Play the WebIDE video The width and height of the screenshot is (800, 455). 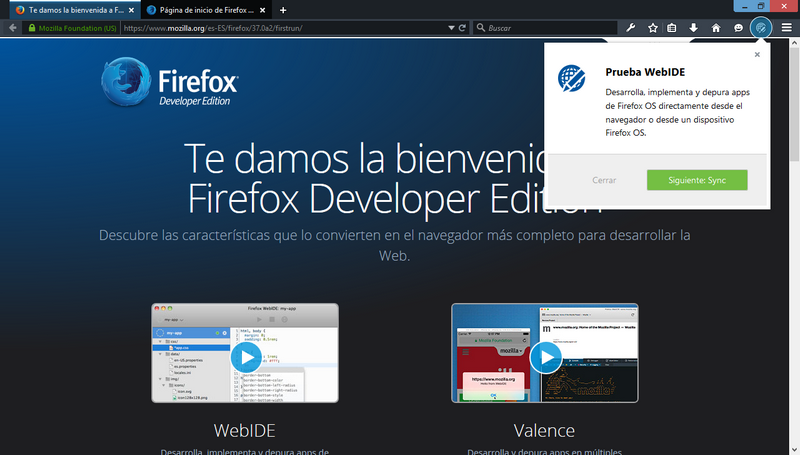(246, 357)
